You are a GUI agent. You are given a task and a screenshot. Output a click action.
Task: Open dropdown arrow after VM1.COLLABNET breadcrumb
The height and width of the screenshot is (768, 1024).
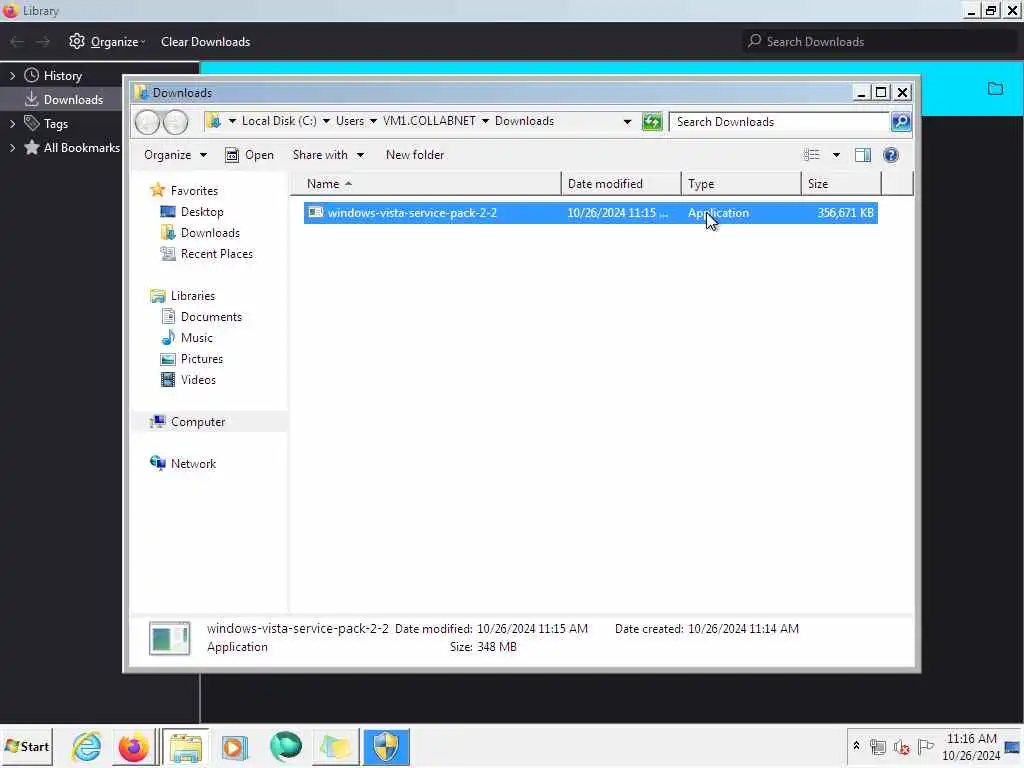(485, 121)
